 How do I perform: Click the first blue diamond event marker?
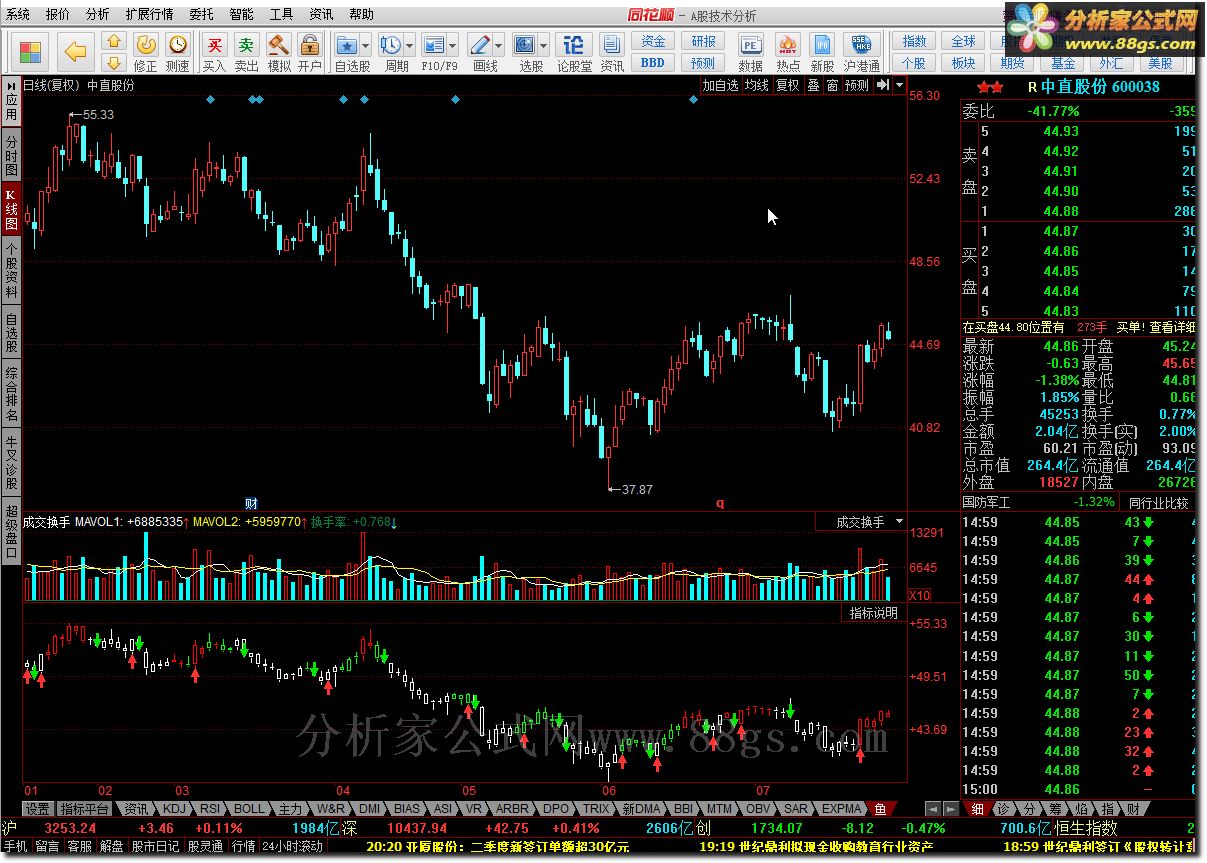pos(210,99)
